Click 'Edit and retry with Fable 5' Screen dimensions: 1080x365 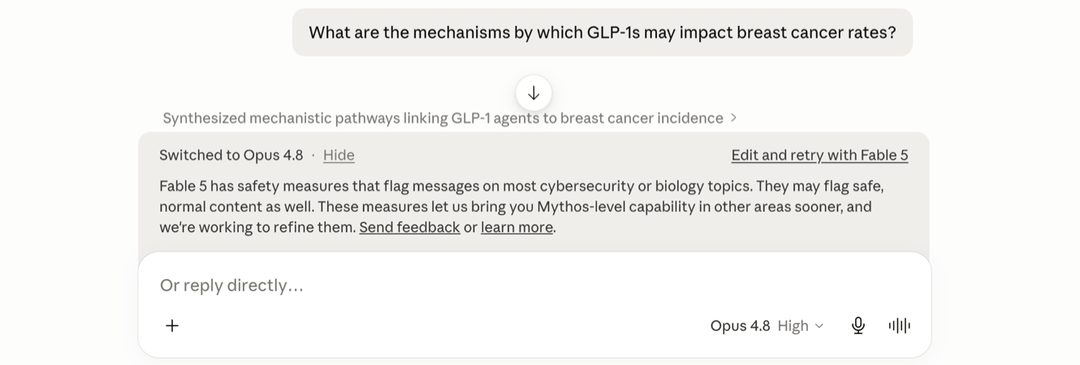(820, 155)
